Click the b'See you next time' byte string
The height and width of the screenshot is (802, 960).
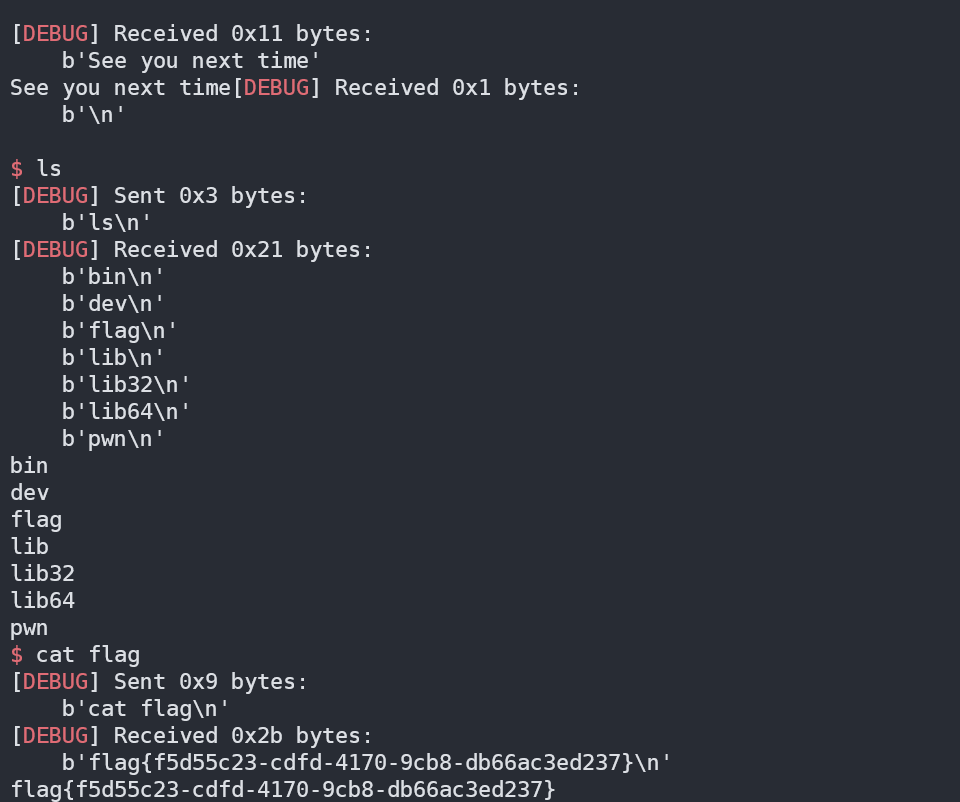(191, 61)
